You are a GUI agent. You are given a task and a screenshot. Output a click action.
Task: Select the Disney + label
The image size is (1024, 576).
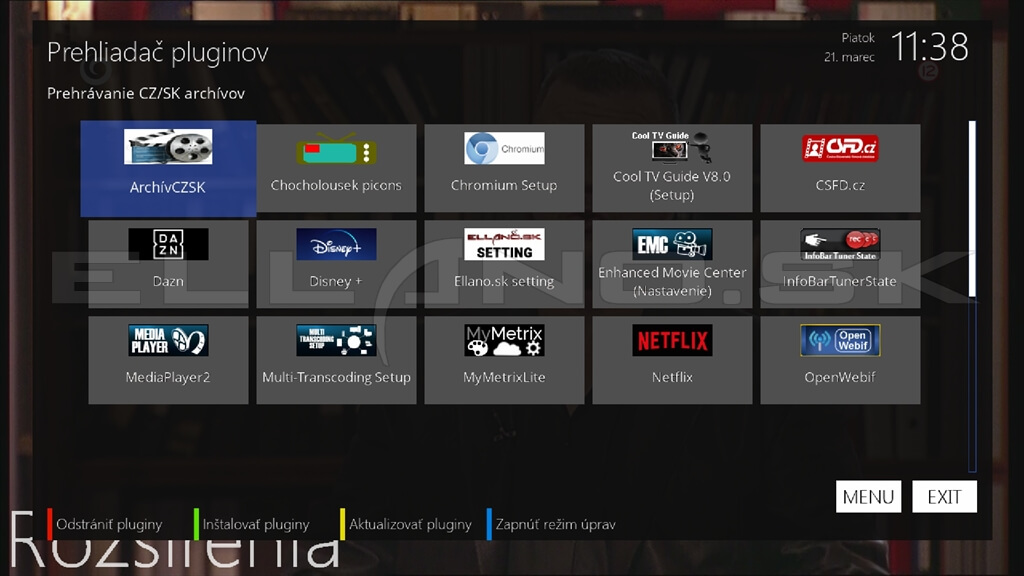pos(336,281)
